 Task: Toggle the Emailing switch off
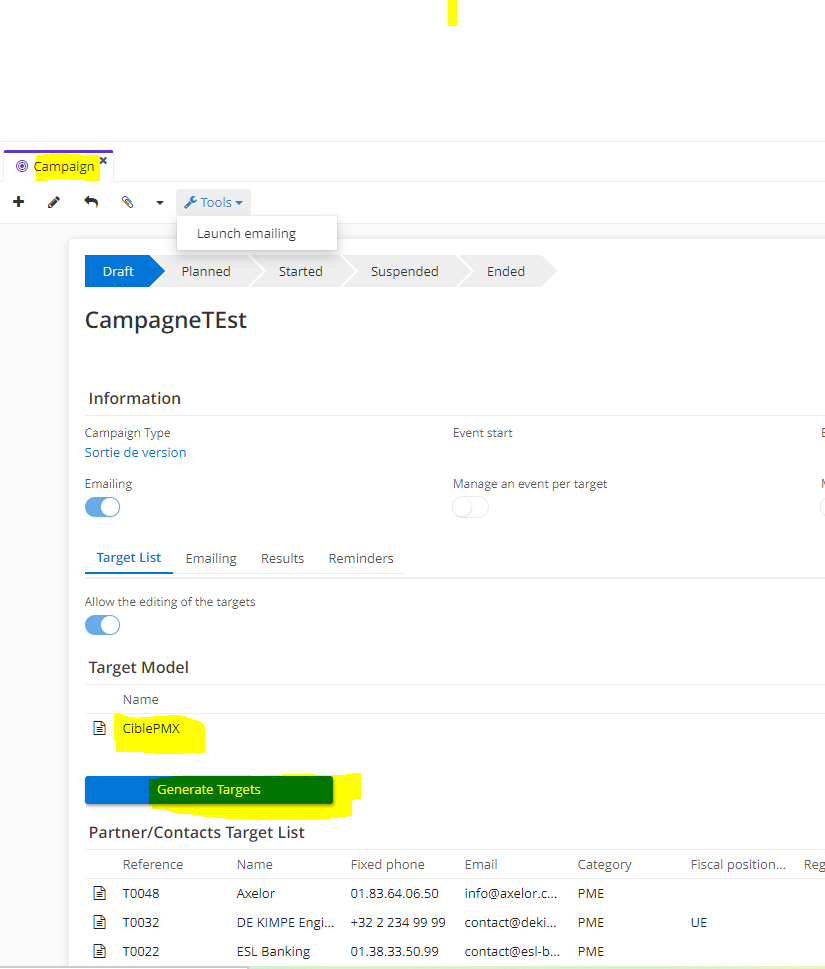[x=103, y=507]
